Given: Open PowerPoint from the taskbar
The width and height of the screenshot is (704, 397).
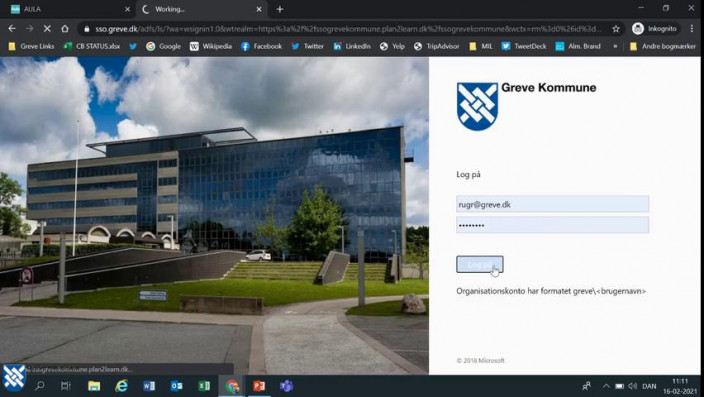Looking at the screenshot, I should 259,386.
